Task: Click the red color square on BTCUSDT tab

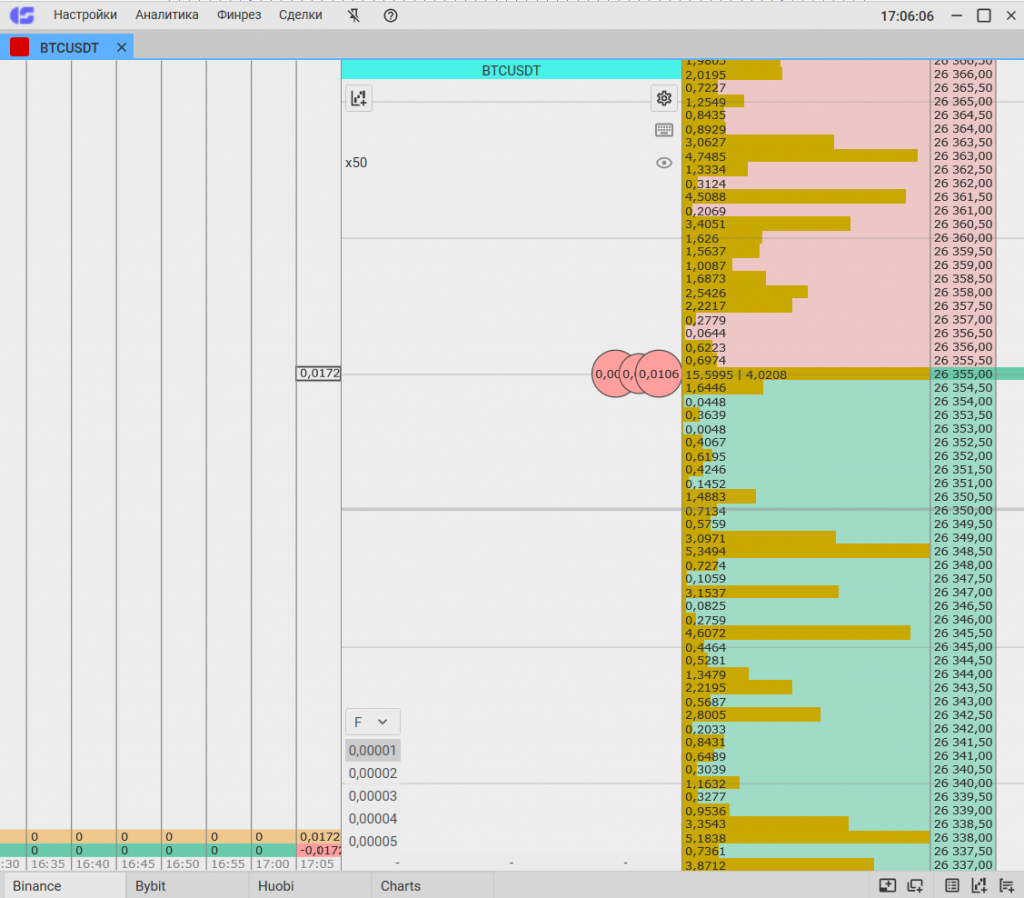Action: (x=19, y=47)
